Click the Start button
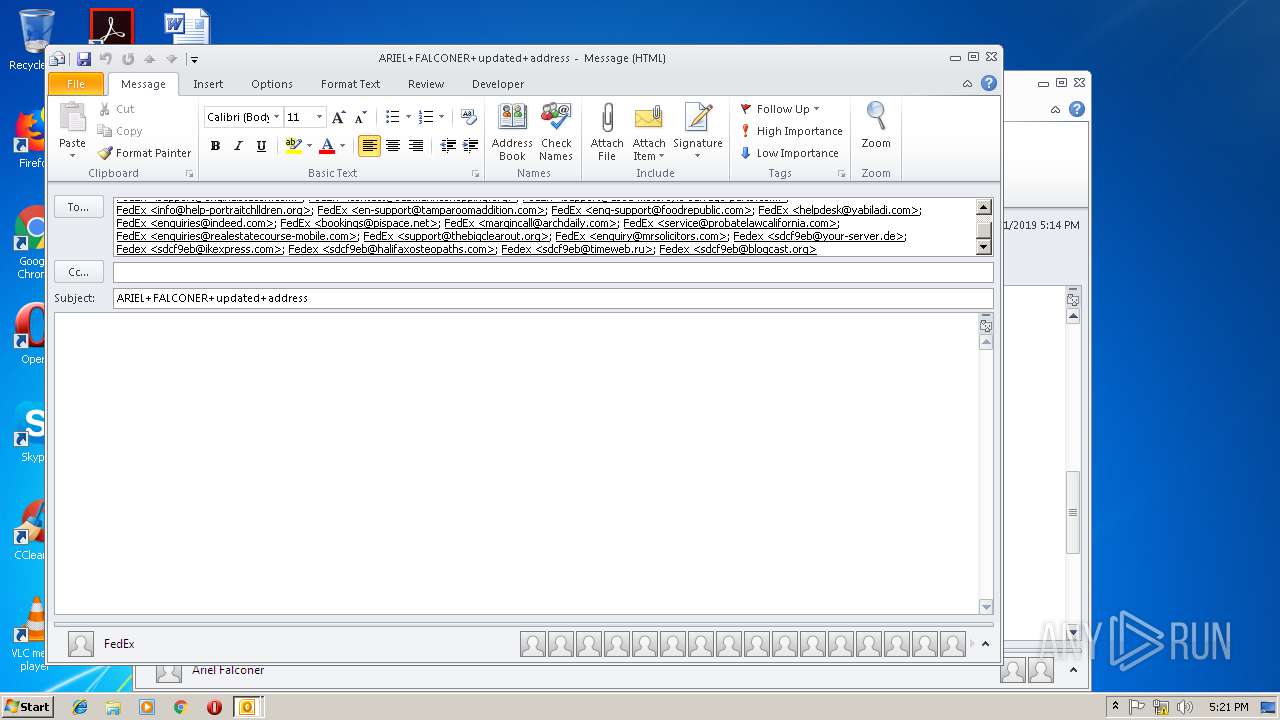1280x720 pixels. click(x=28, y=706)
